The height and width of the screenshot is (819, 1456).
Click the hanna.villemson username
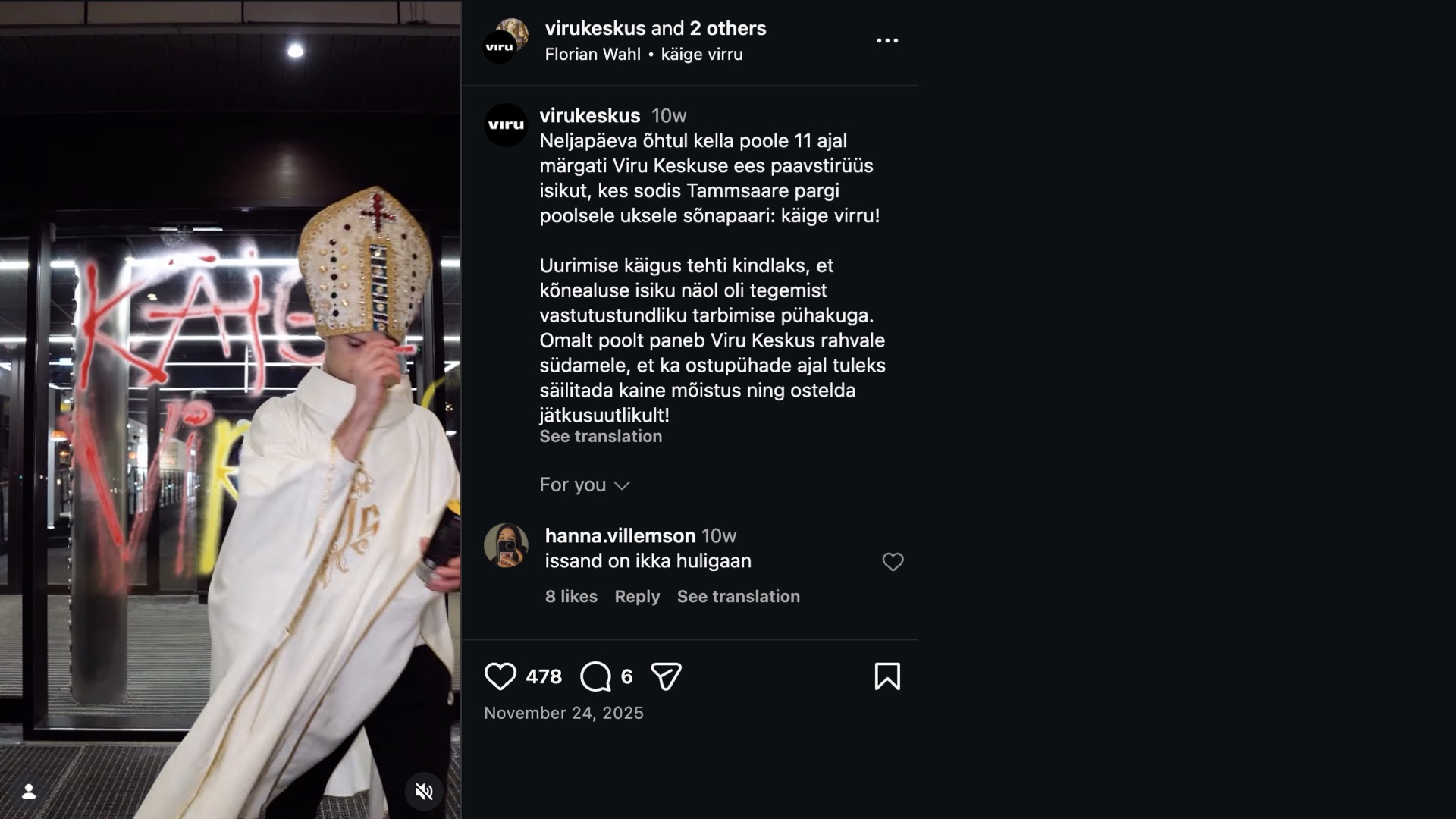(x=620, y=536)
